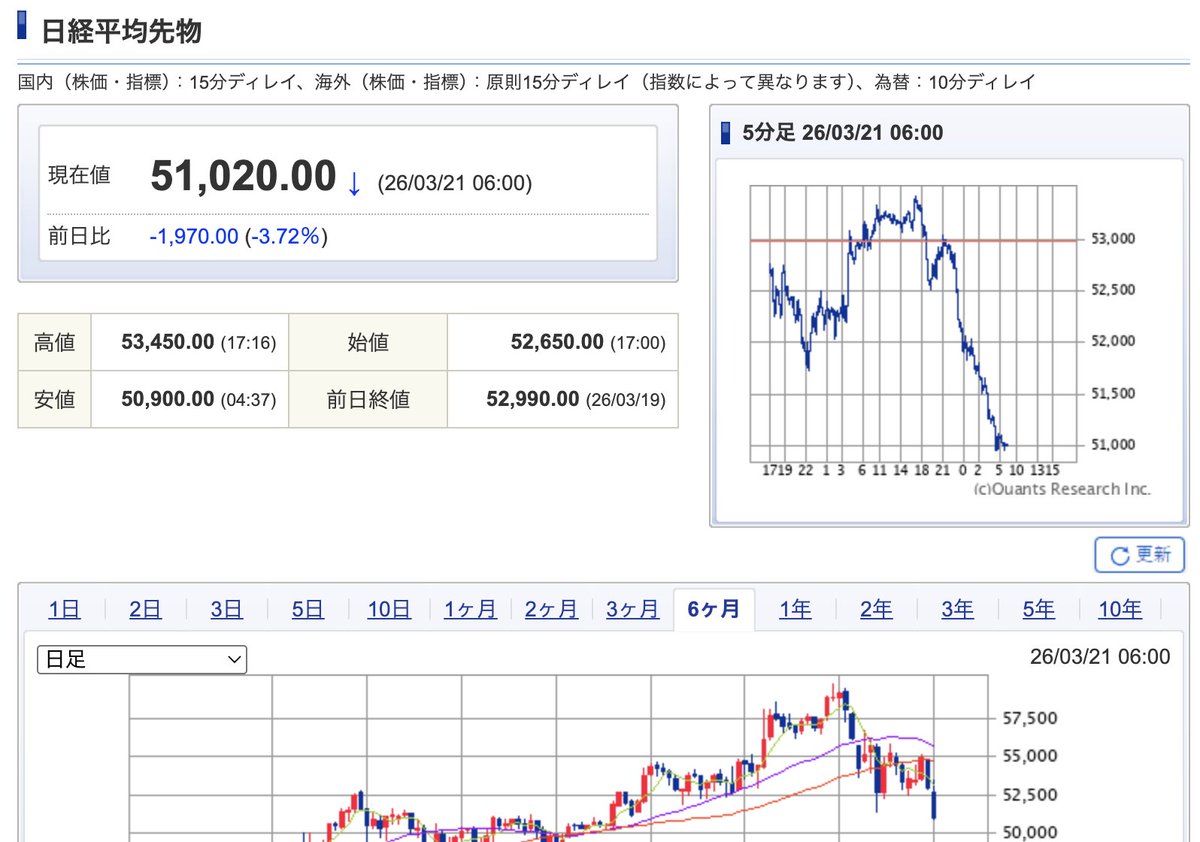Click the 6-month daily candlestick chart
The image size is (1200, 842).
coord(592,760)
